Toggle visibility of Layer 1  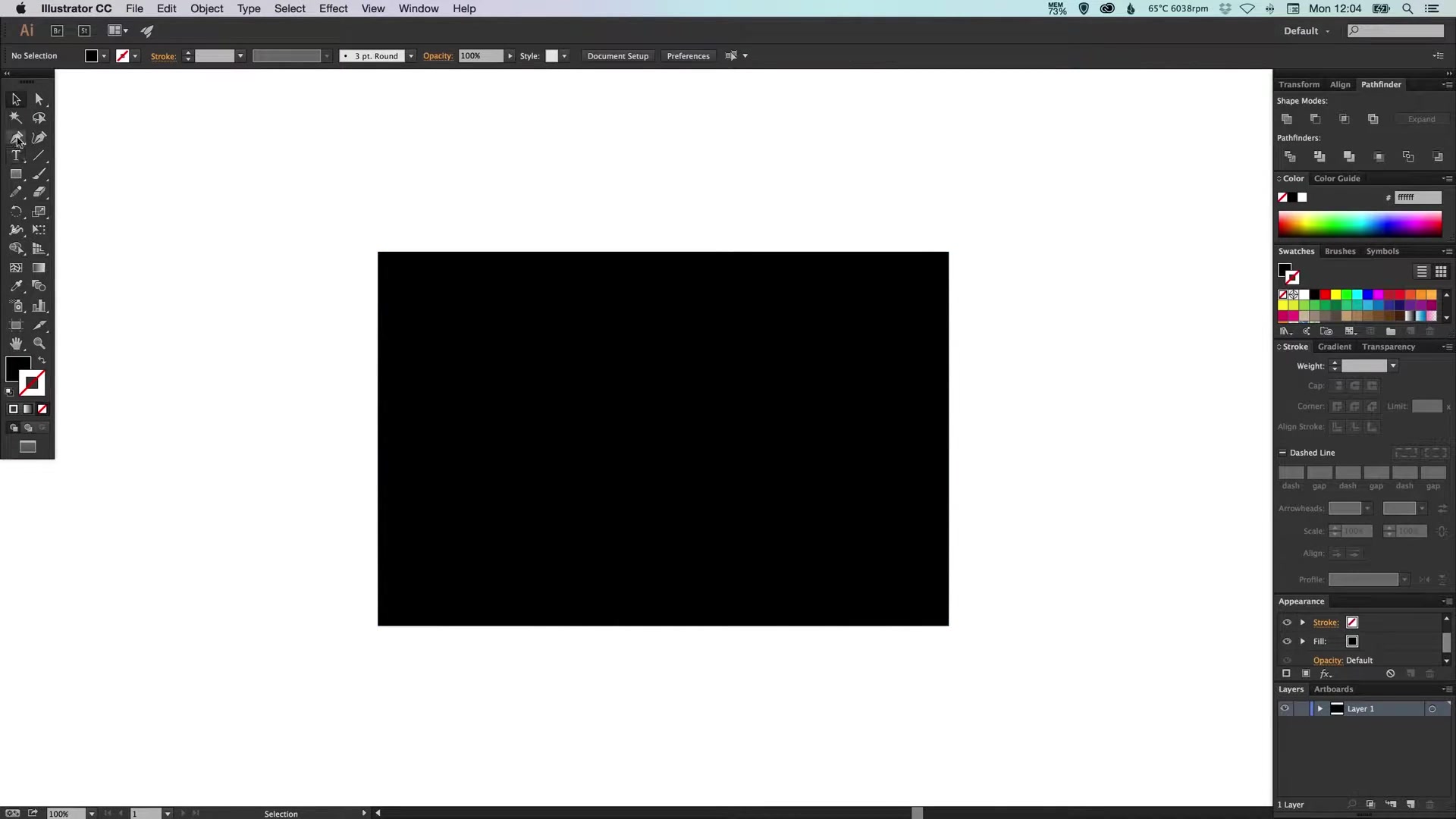pyautogui.click(x=1285, y=709)
